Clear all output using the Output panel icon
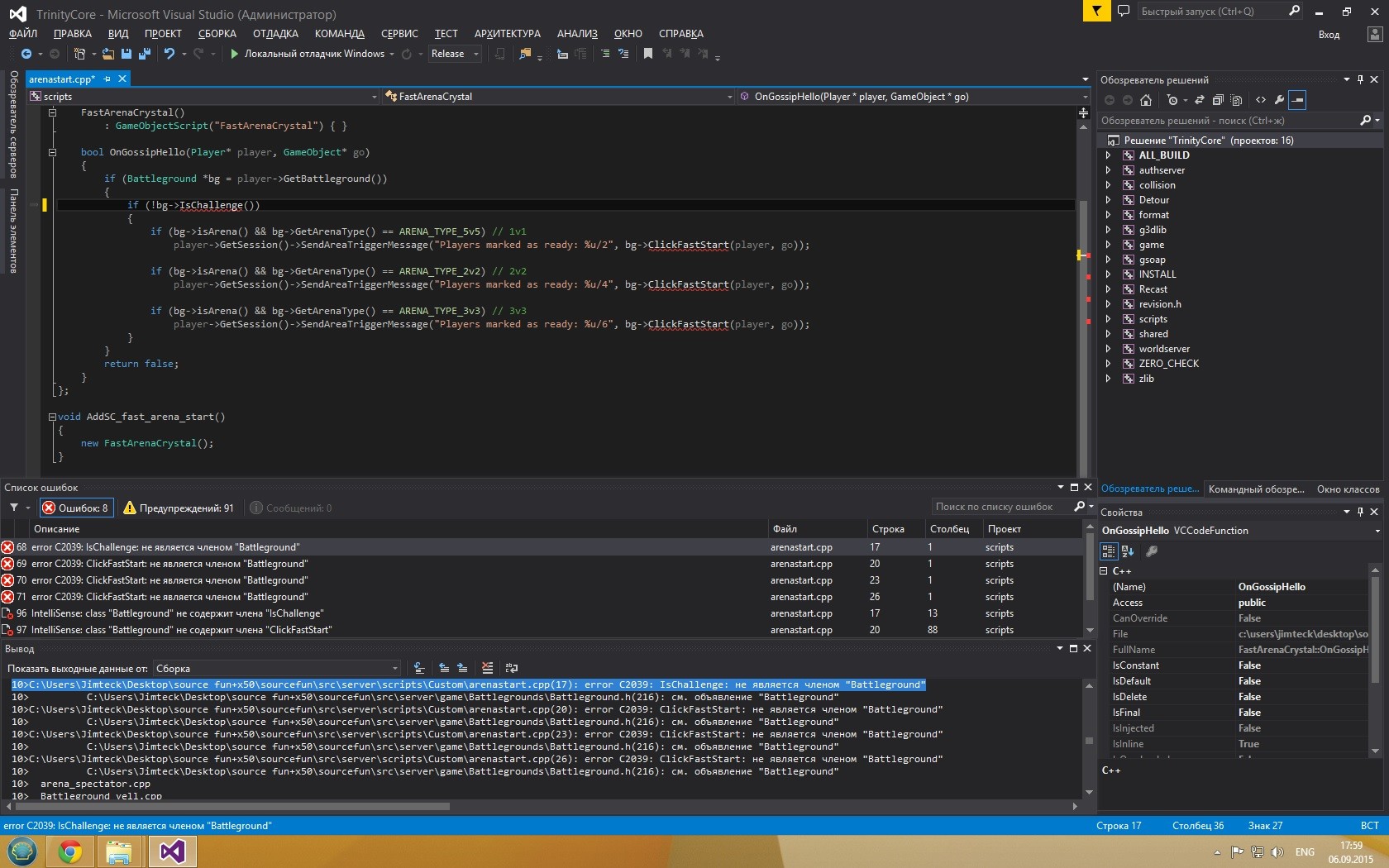Viewport: 1389px width, 868px height. coord(488,668)
